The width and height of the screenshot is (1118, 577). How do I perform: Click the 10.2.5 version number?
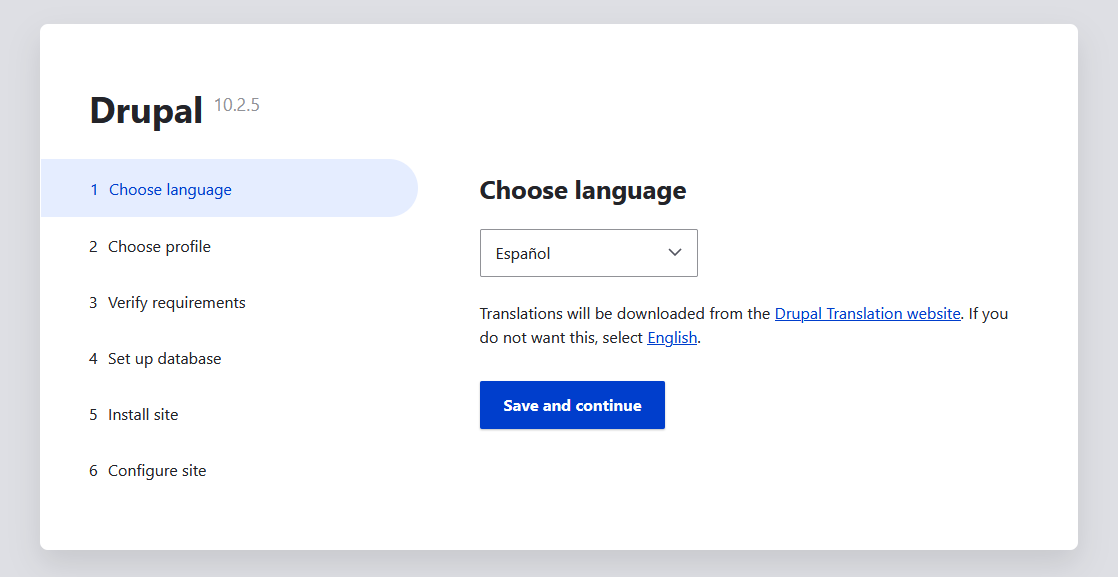(x=237, y=105)
